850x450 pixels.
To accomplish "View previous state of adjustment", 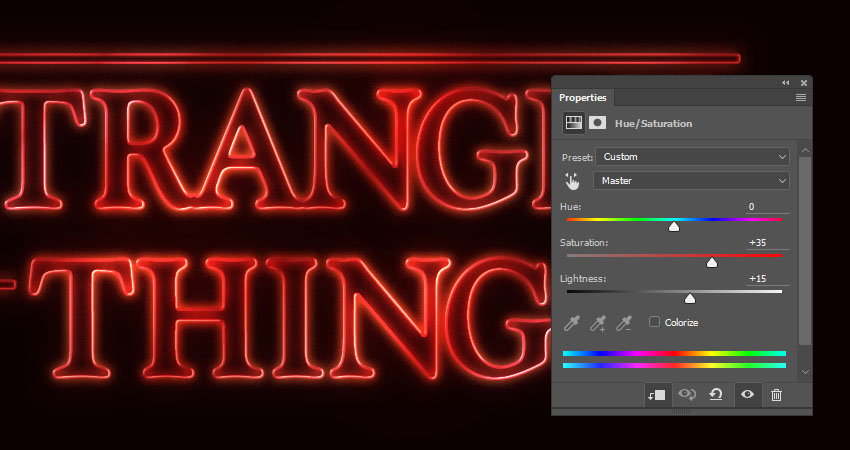I will tap(687, 394).
